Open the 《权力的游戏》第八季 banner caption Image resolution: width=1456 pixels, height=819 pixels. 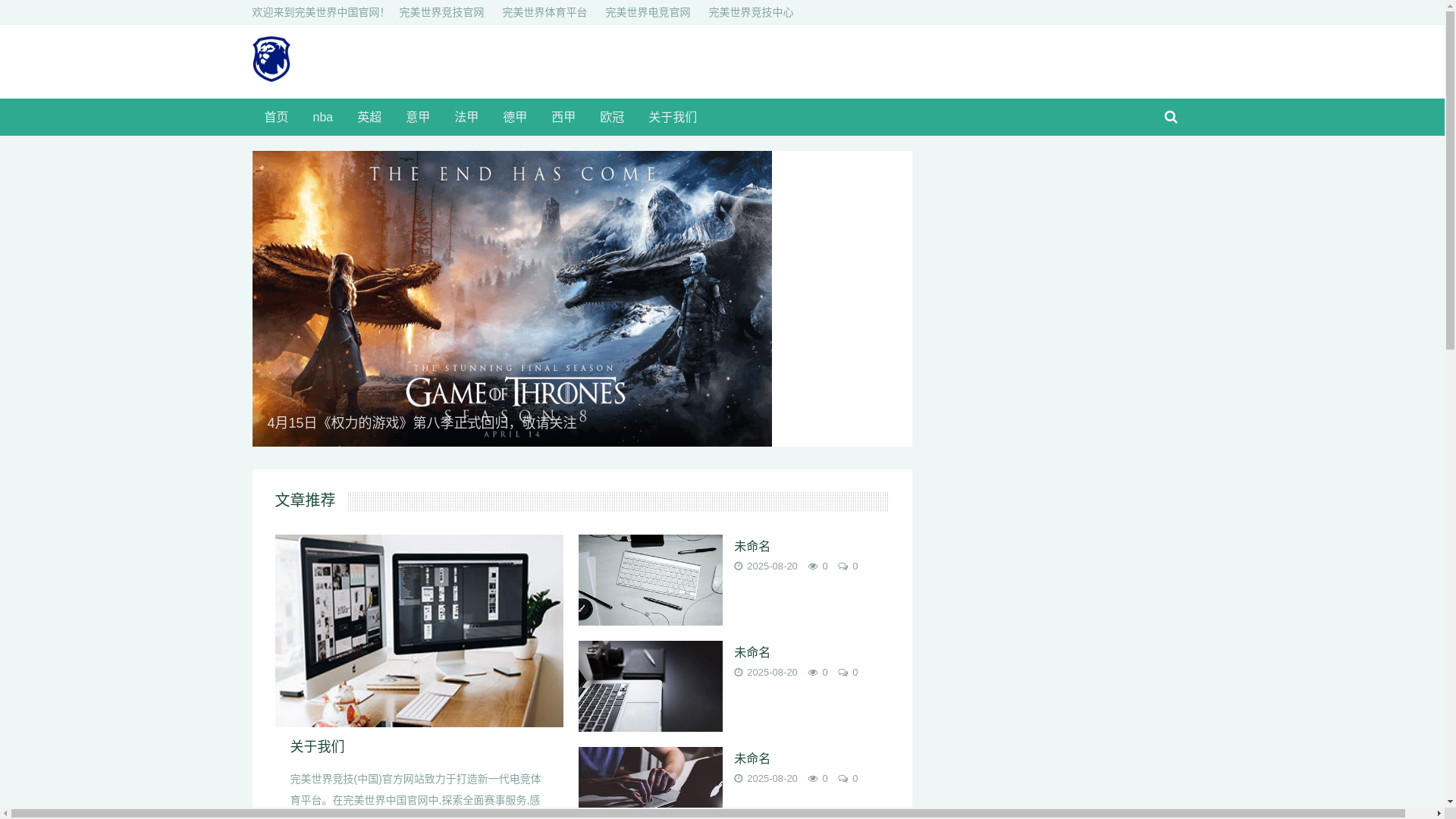pos(422,422)
